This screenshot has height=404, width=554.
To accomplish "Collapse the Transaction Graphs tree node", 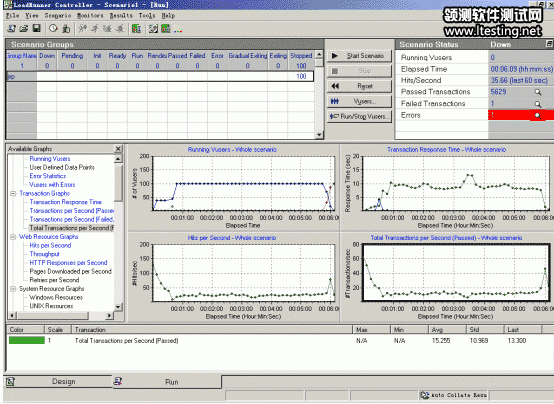I will pyautogui.click(x=13, y=193).
